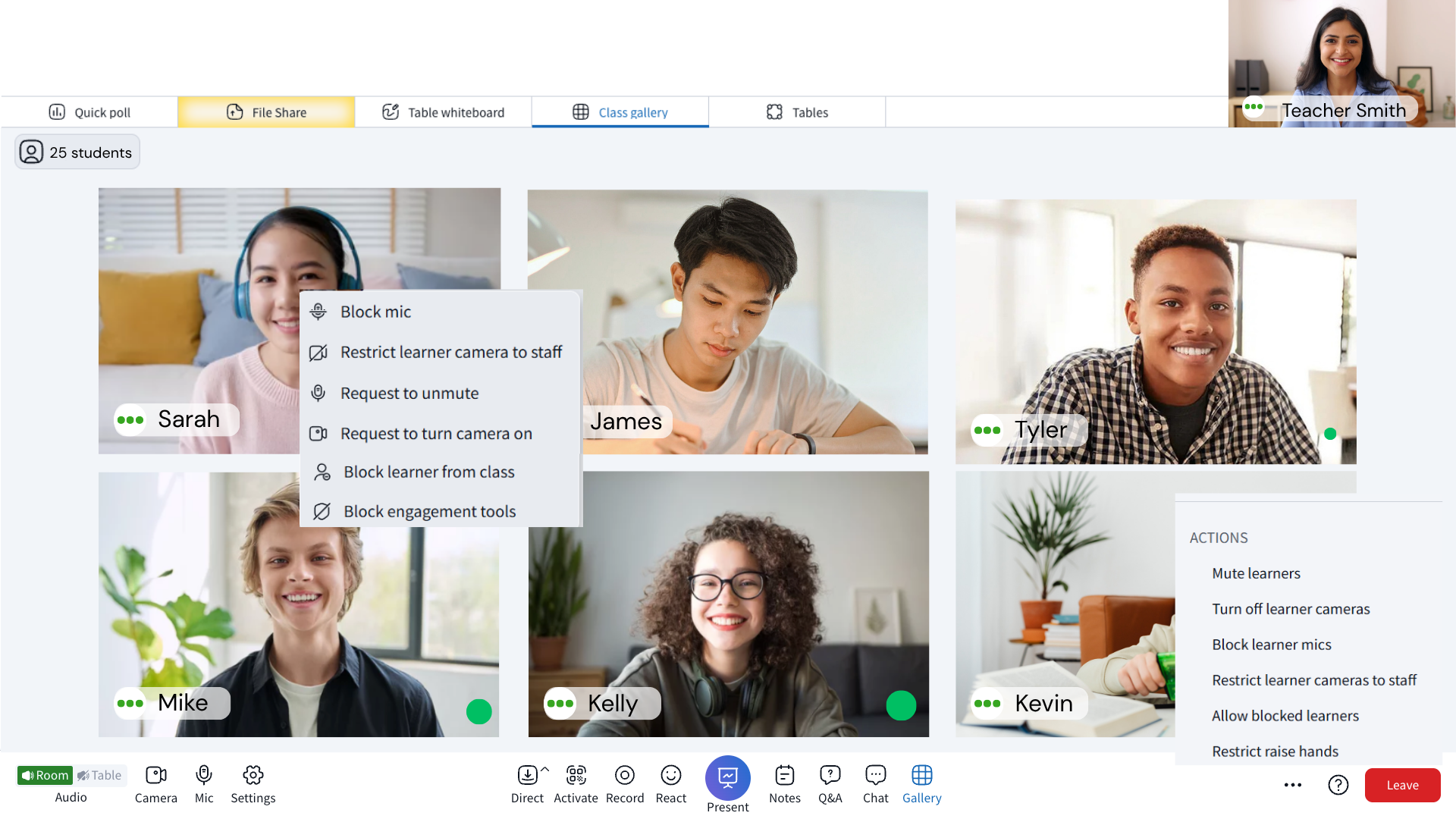
Task: Leave the class with Leave button
Action: (x=1403, y=786)
